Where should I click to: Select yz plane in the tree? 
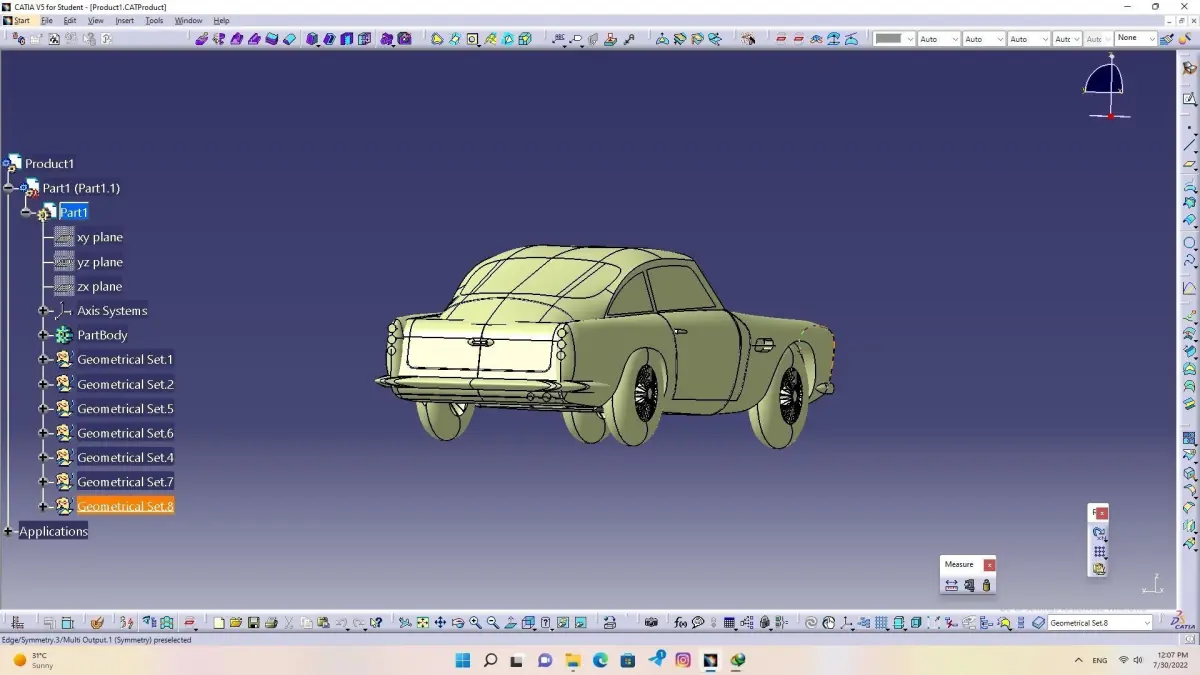pos(100,262)
